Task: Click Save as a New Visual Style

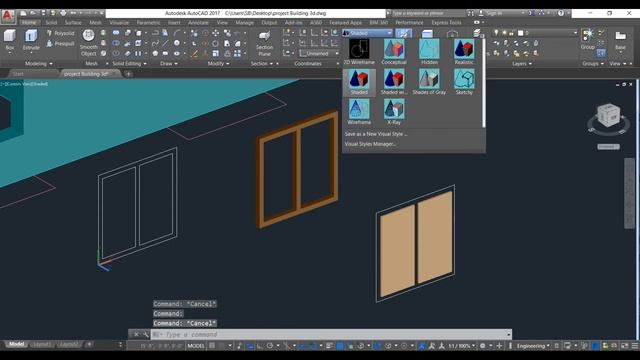Action: [376, 134]
